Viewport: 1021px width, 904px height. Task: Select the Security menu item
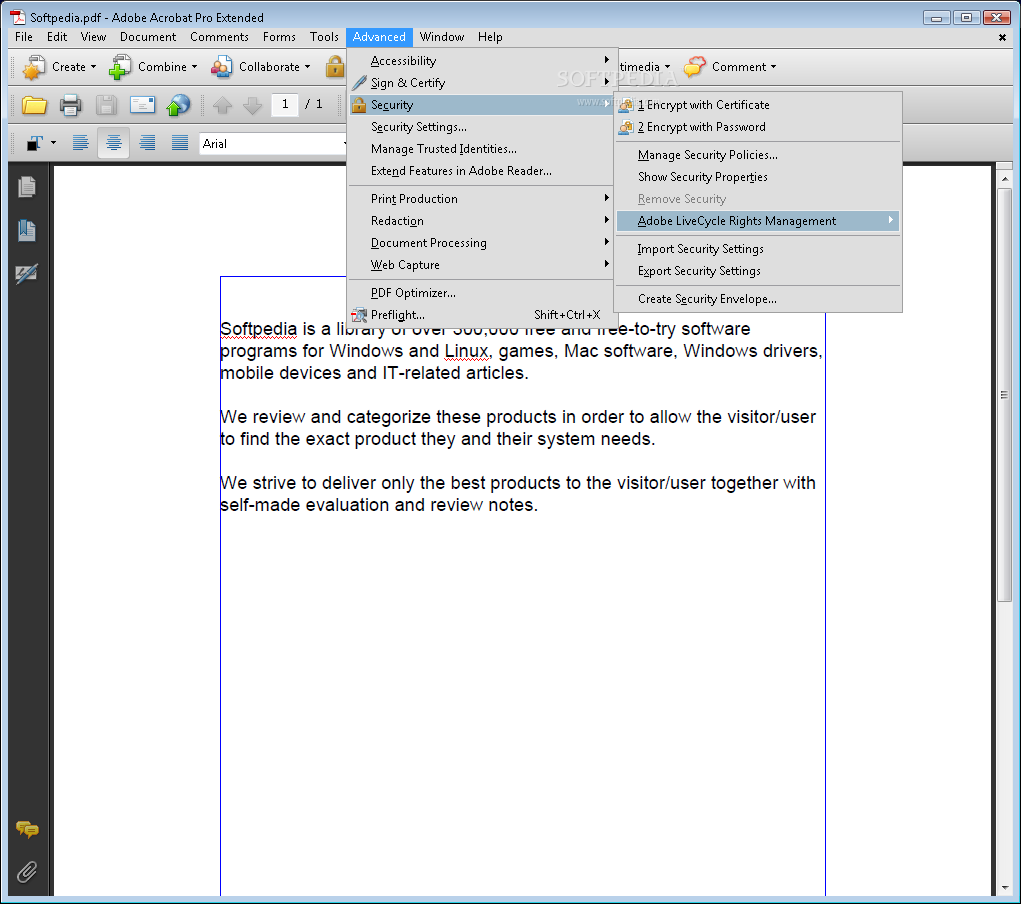(x=482, y=105)
